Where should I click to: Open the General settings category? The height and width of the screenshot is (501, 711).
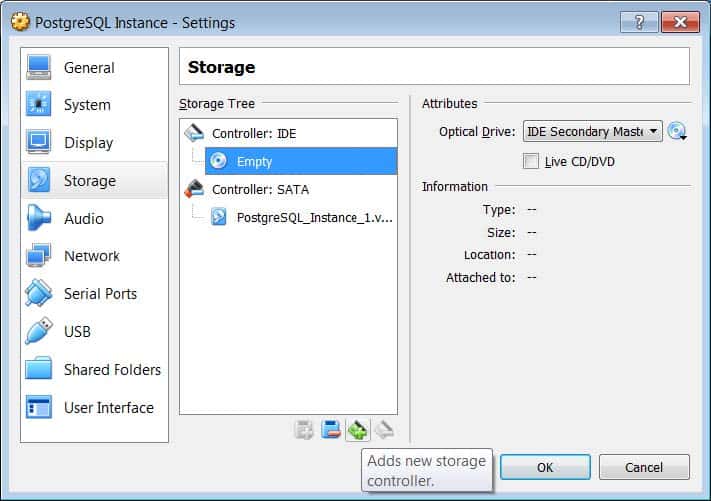[x=95, y=68]
